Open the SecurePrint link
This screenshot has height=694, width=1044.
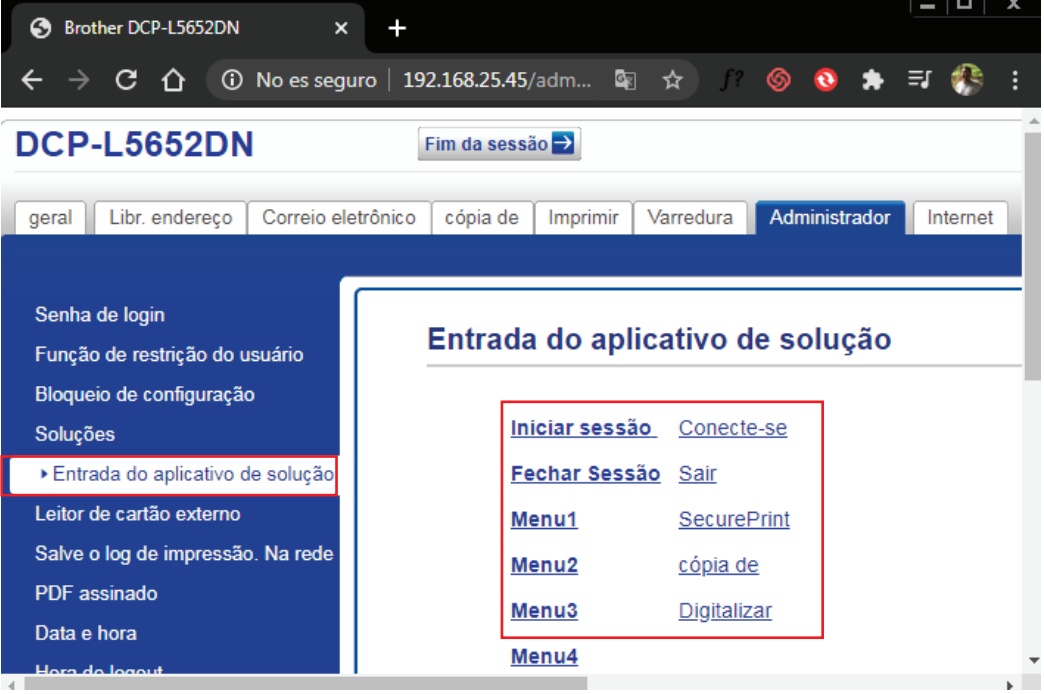[x=733, y=520]
